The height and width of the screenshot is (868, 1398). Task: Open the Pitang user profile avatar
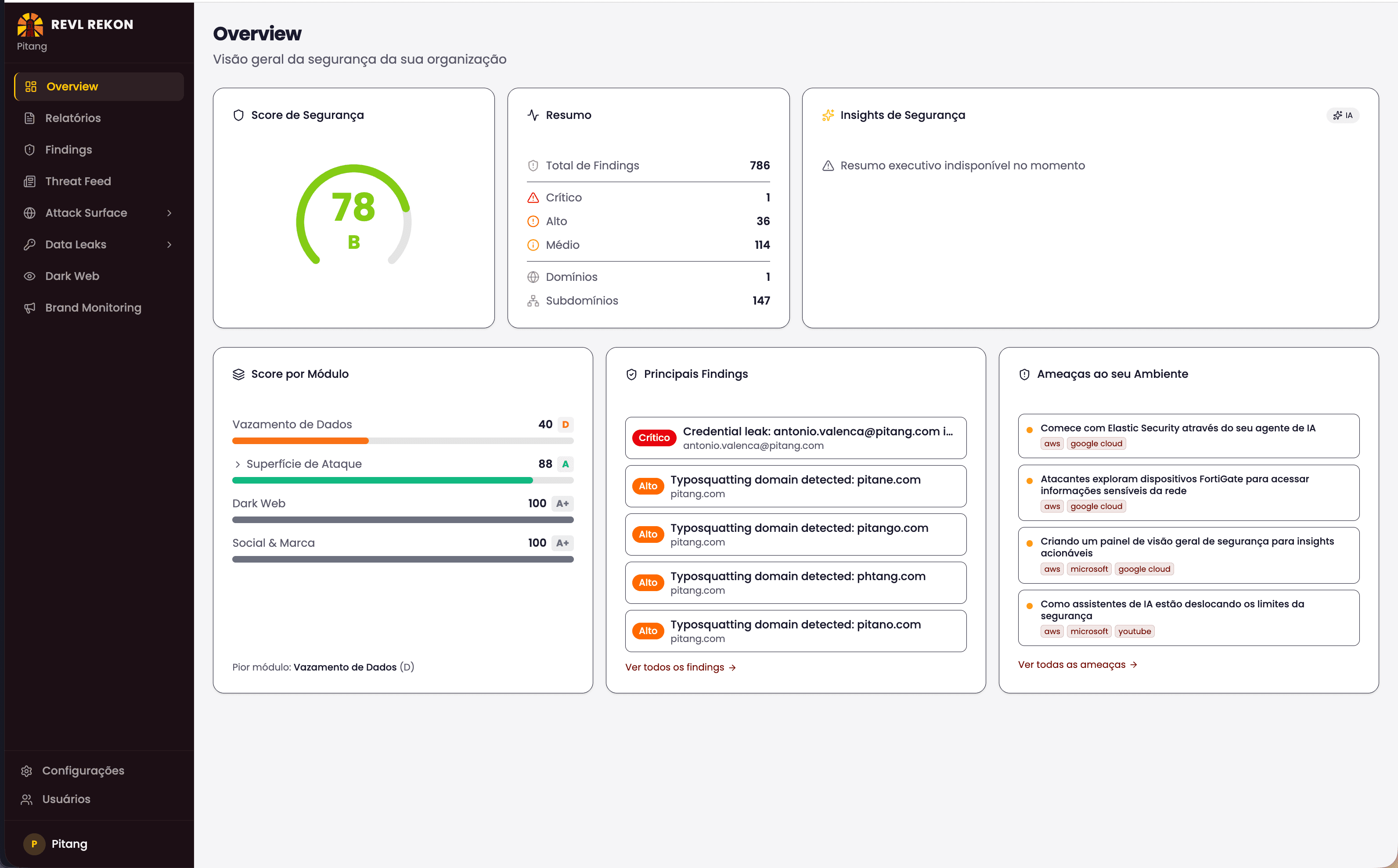34,844
